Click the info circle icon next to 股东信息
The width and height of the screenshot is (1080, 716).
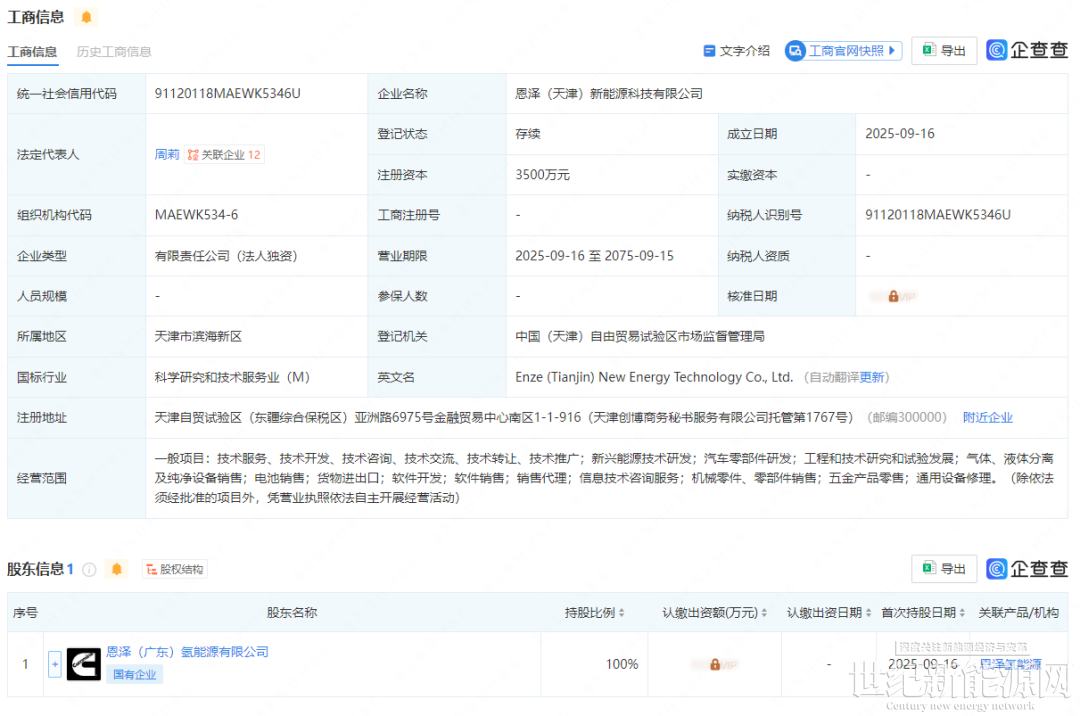90,570
